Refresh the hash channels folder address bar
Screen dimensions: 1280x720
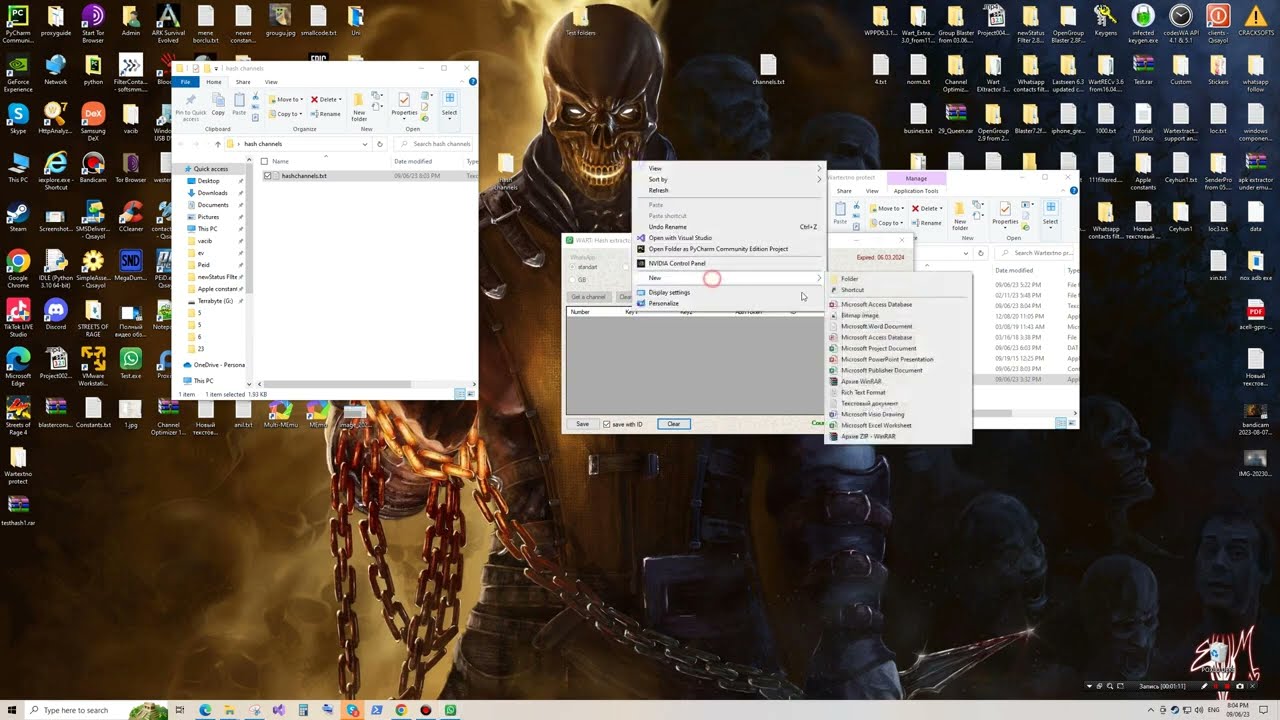tap(379, 144)
